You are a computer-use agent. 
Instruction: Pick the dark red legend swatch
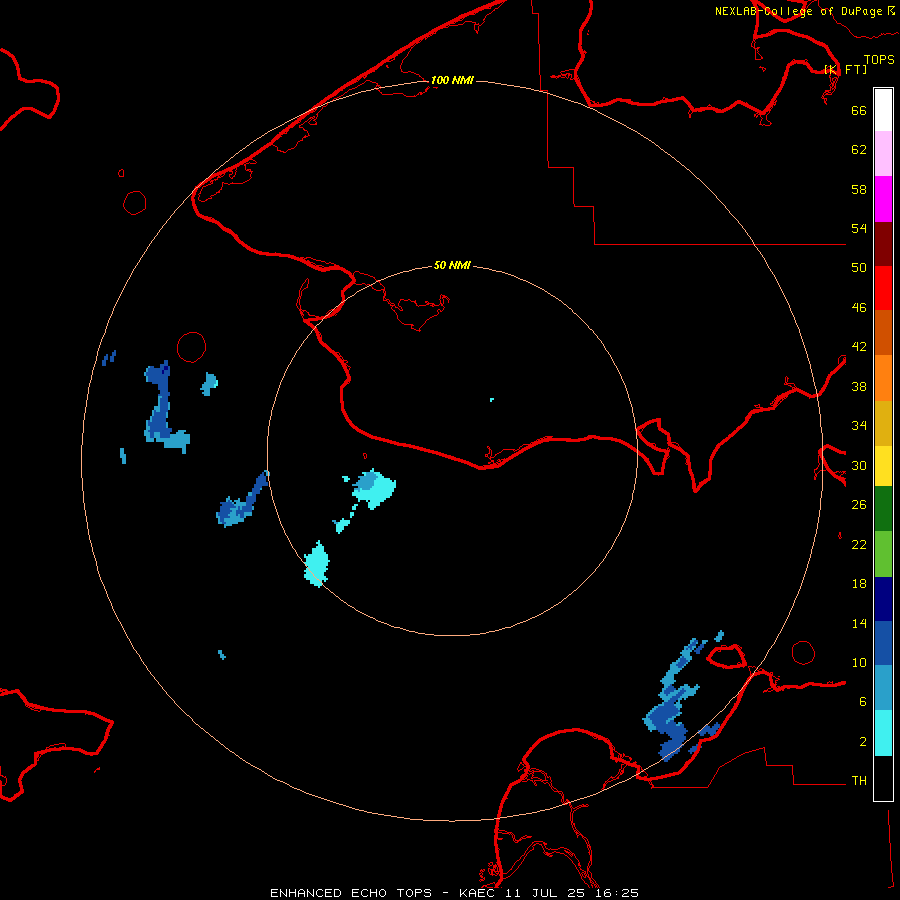(x=883, y=244)
